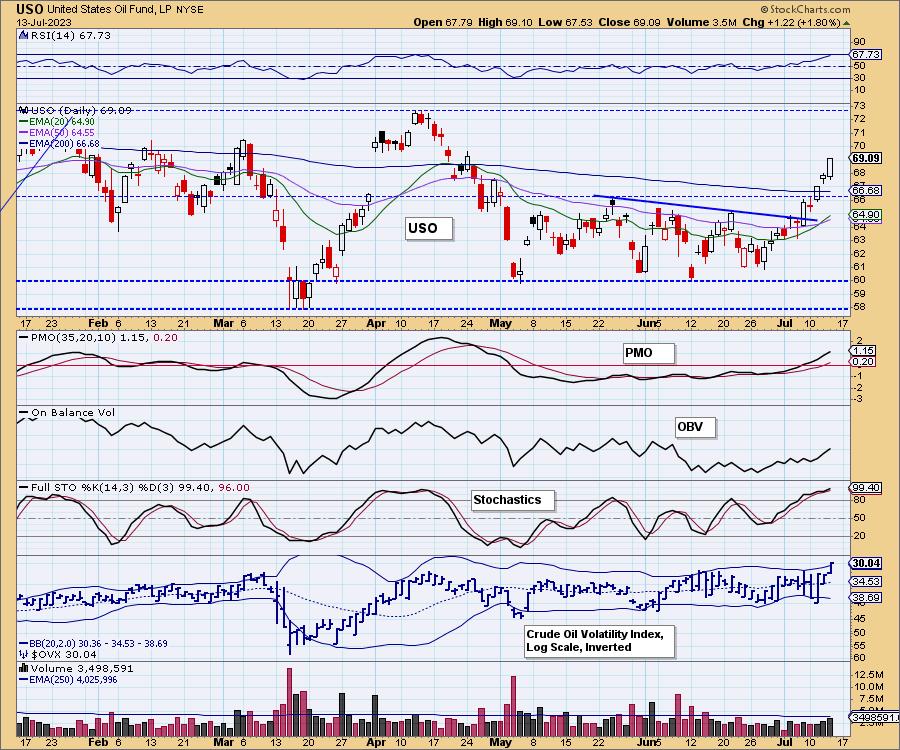Click the green up-arrow beside Chg value
900x750 pixels.
[847, 23]
